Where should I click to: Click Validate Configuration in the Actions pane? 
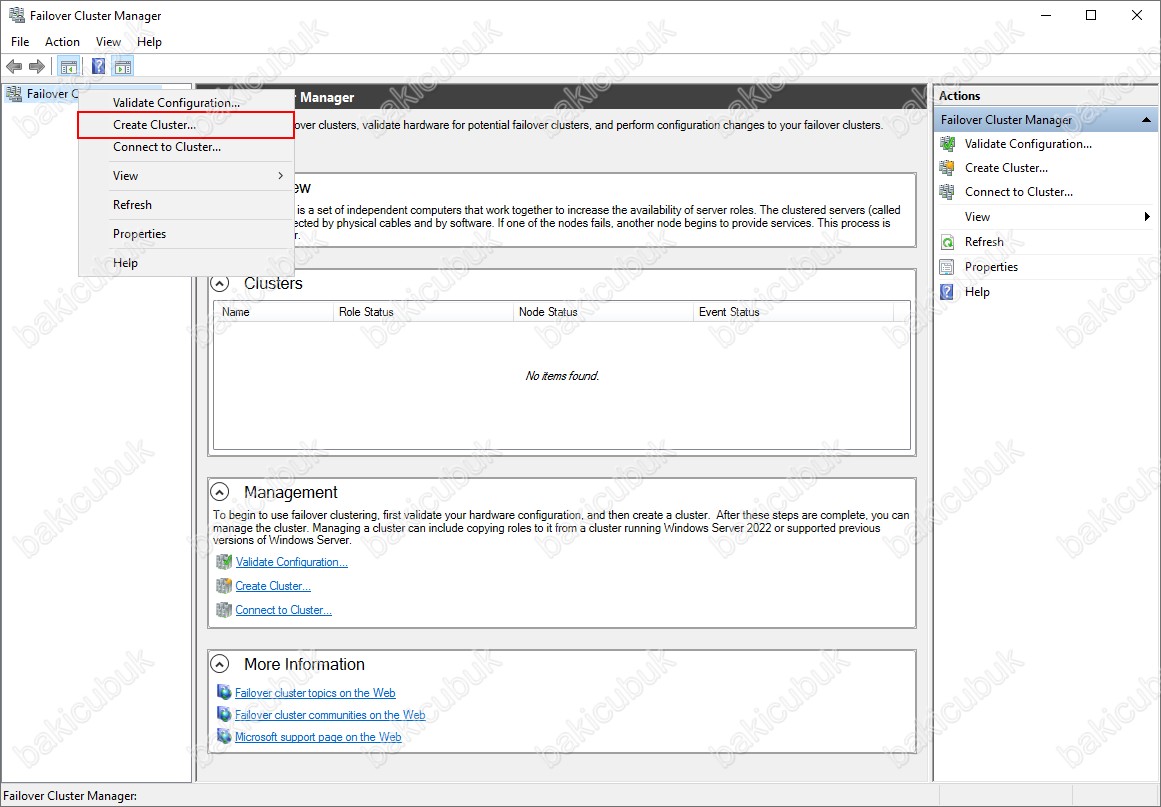(x=1028, y=144)
